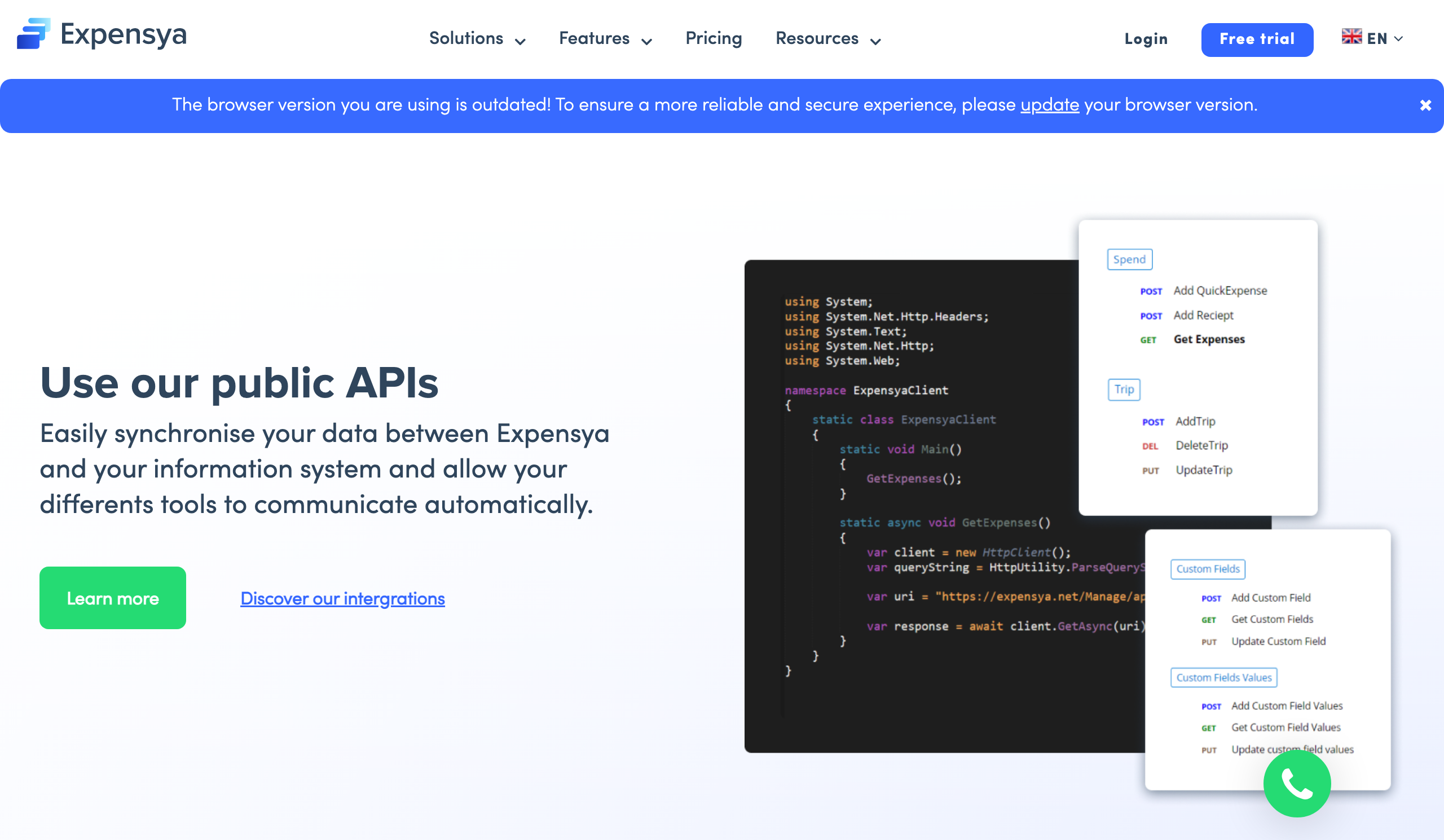Dismiss the outdated browser banner
The height and width of the screenshot is (840, 1444).
tap(1425, 105)
